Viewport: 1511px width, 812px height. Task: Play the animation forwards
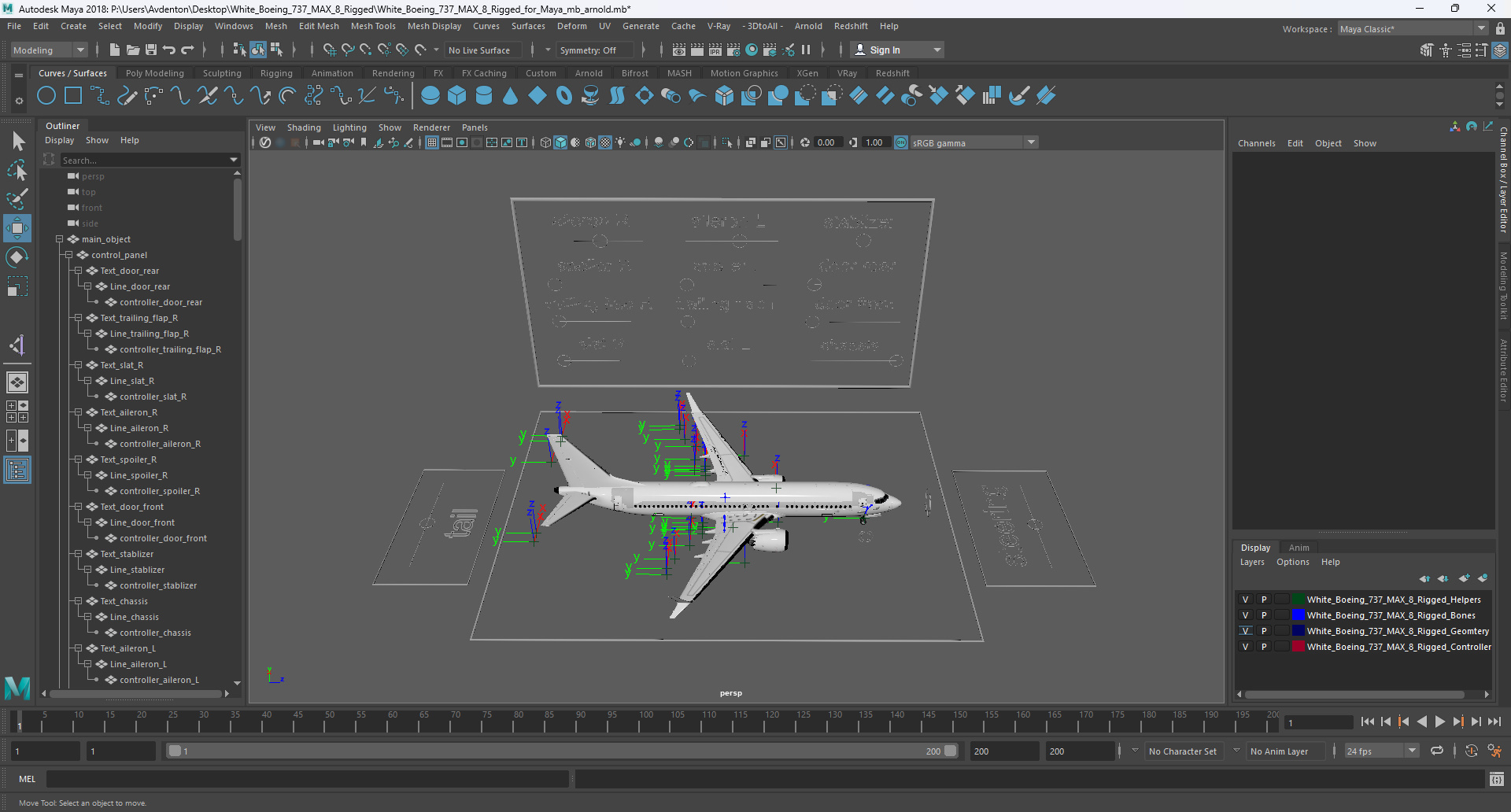pos(1440,722)
